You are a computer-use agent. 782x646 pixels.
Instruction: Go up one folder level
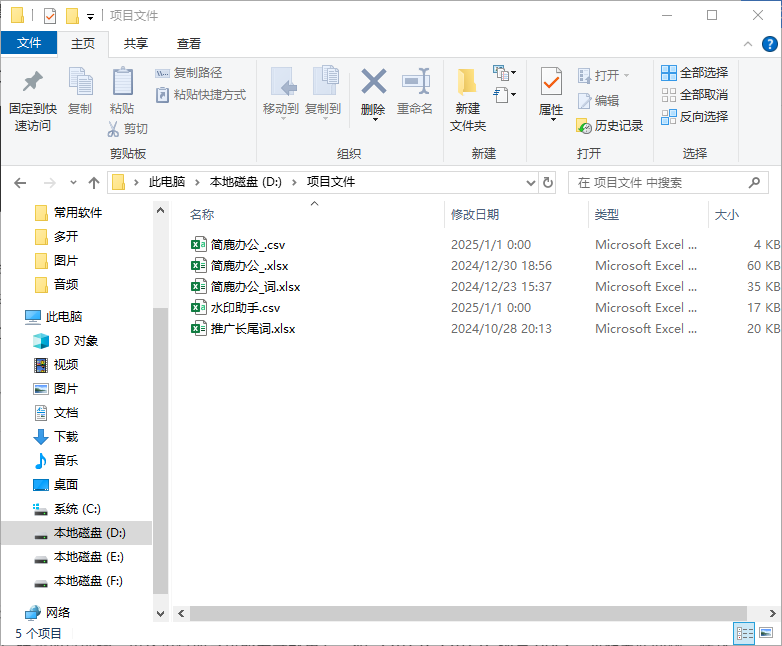pos(94,183)
